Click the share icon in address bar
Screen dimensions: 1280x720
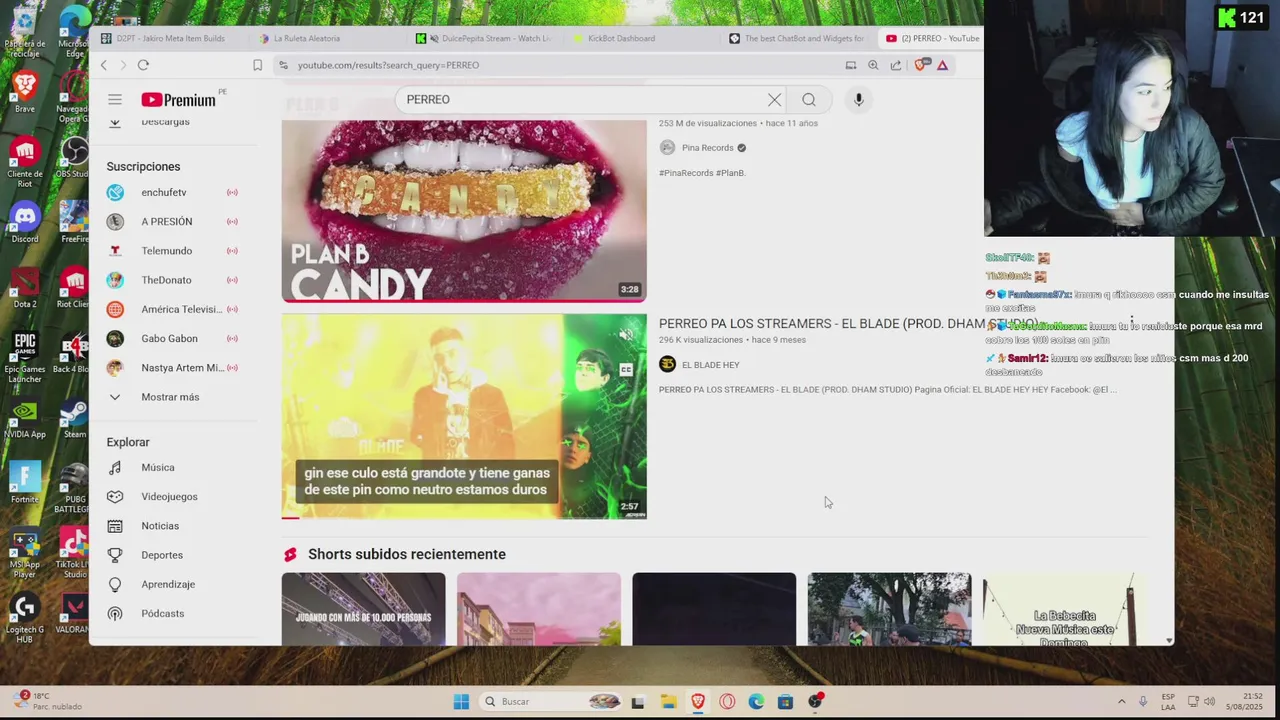pos(895,65)
